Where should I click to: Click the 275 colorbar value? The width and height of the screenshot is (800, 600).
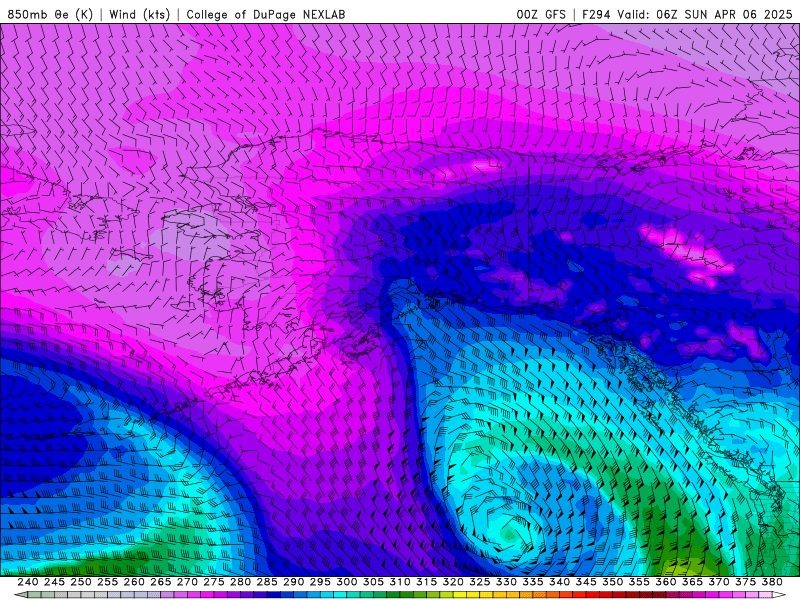point(213,582)
